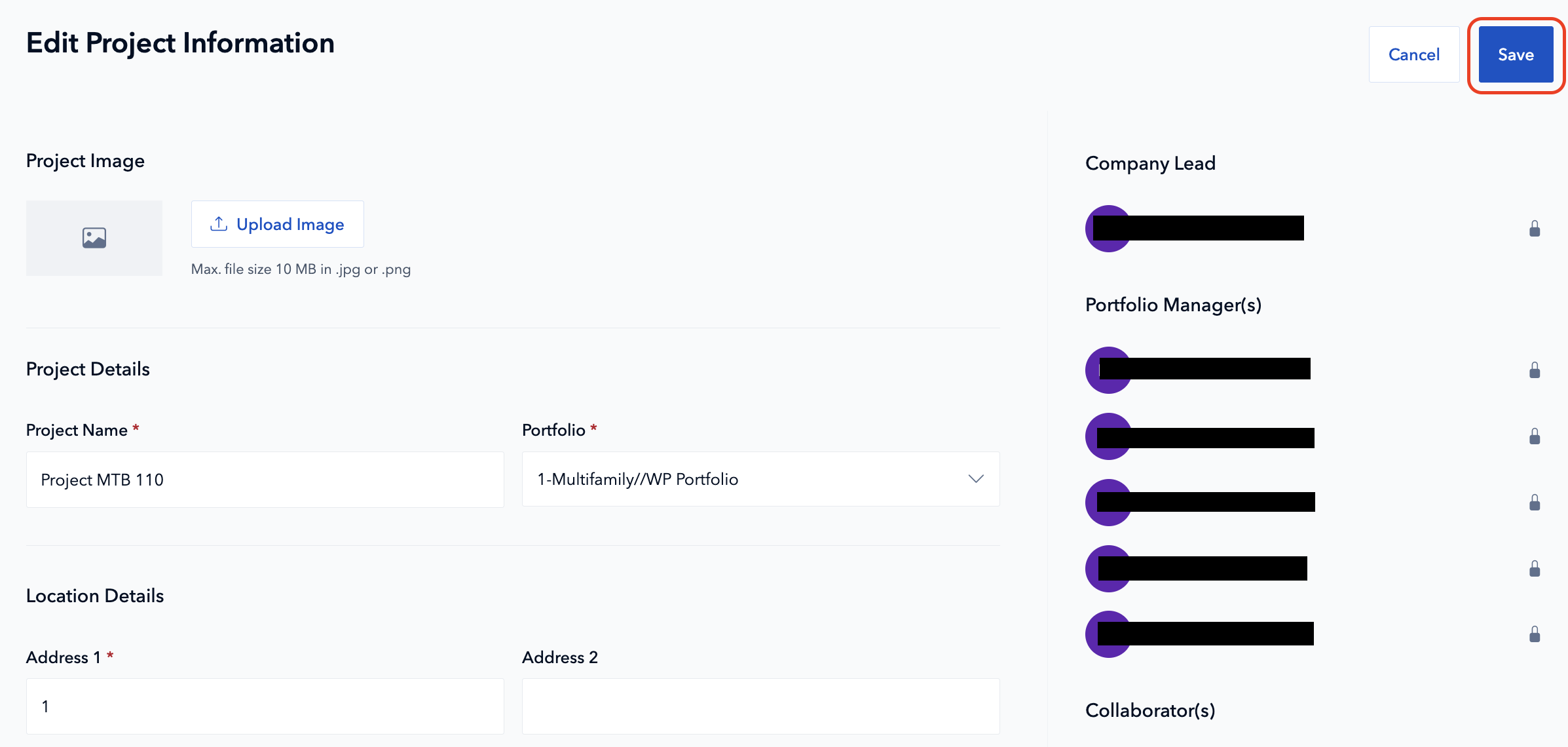Open the Portfolio dropdown
The height and width of the screenshot is (747, 1568).
click(x=760, y=480)
